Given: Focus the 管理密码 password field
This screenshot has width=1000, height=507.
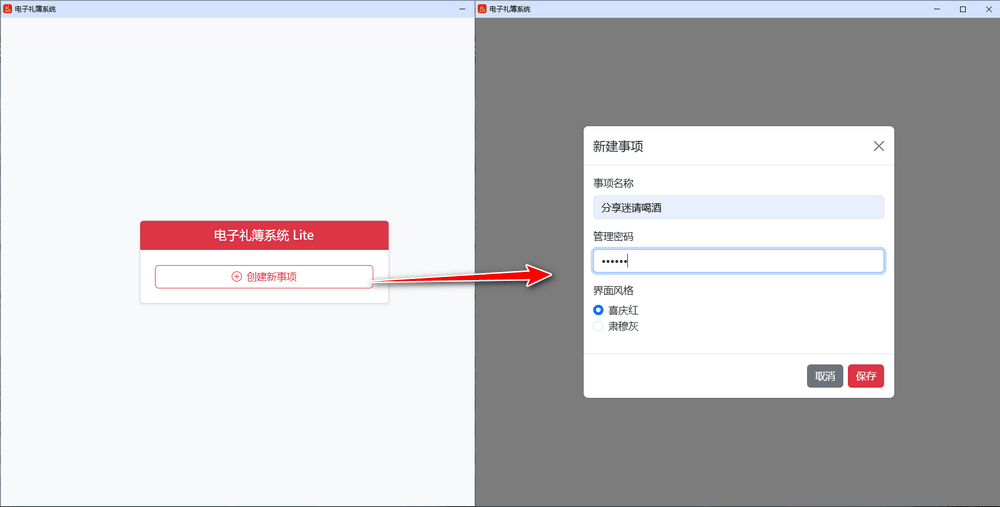Looking at the screenshot, I should pos(739,261).
